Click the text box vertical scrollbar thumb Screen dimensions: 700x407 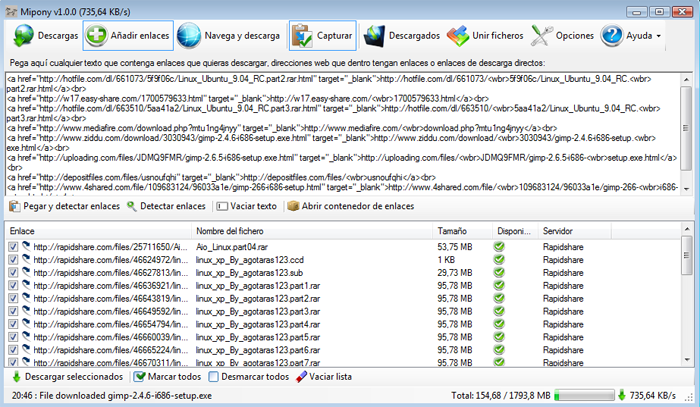point(686,129)
